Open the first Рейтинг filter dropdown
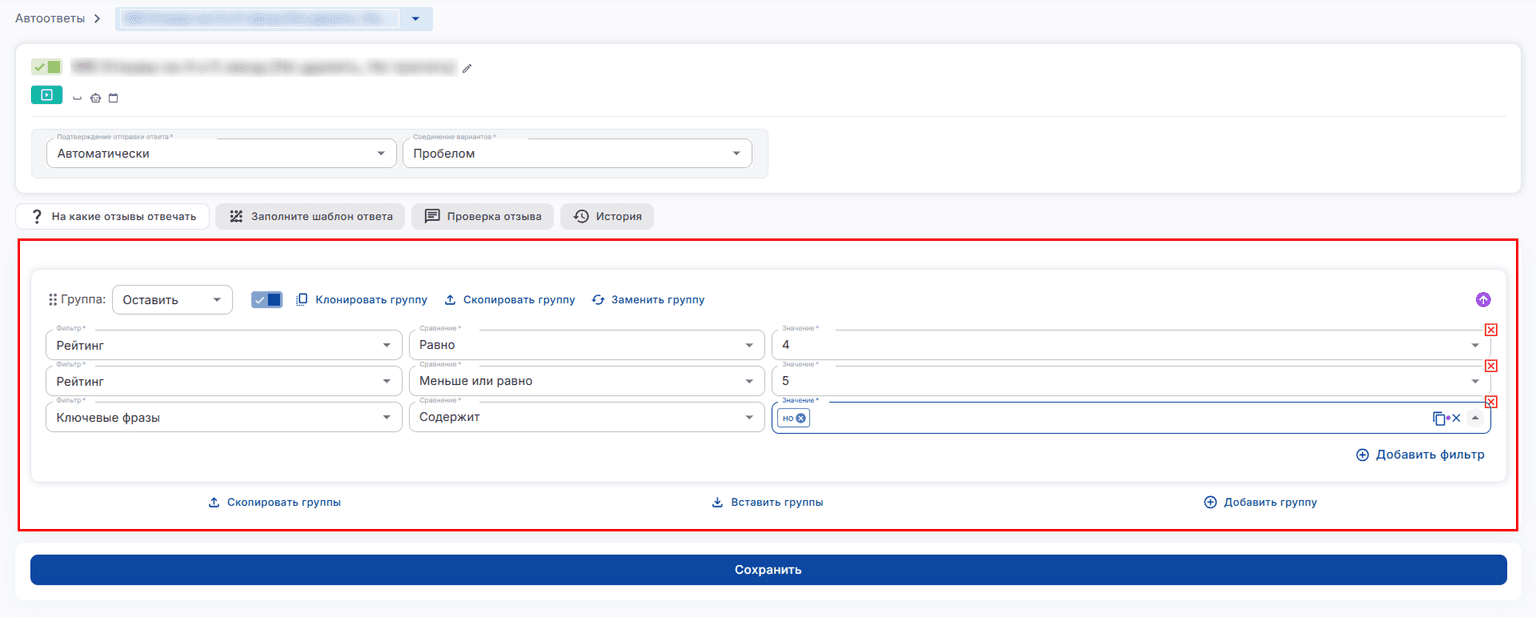 point(224,345)
